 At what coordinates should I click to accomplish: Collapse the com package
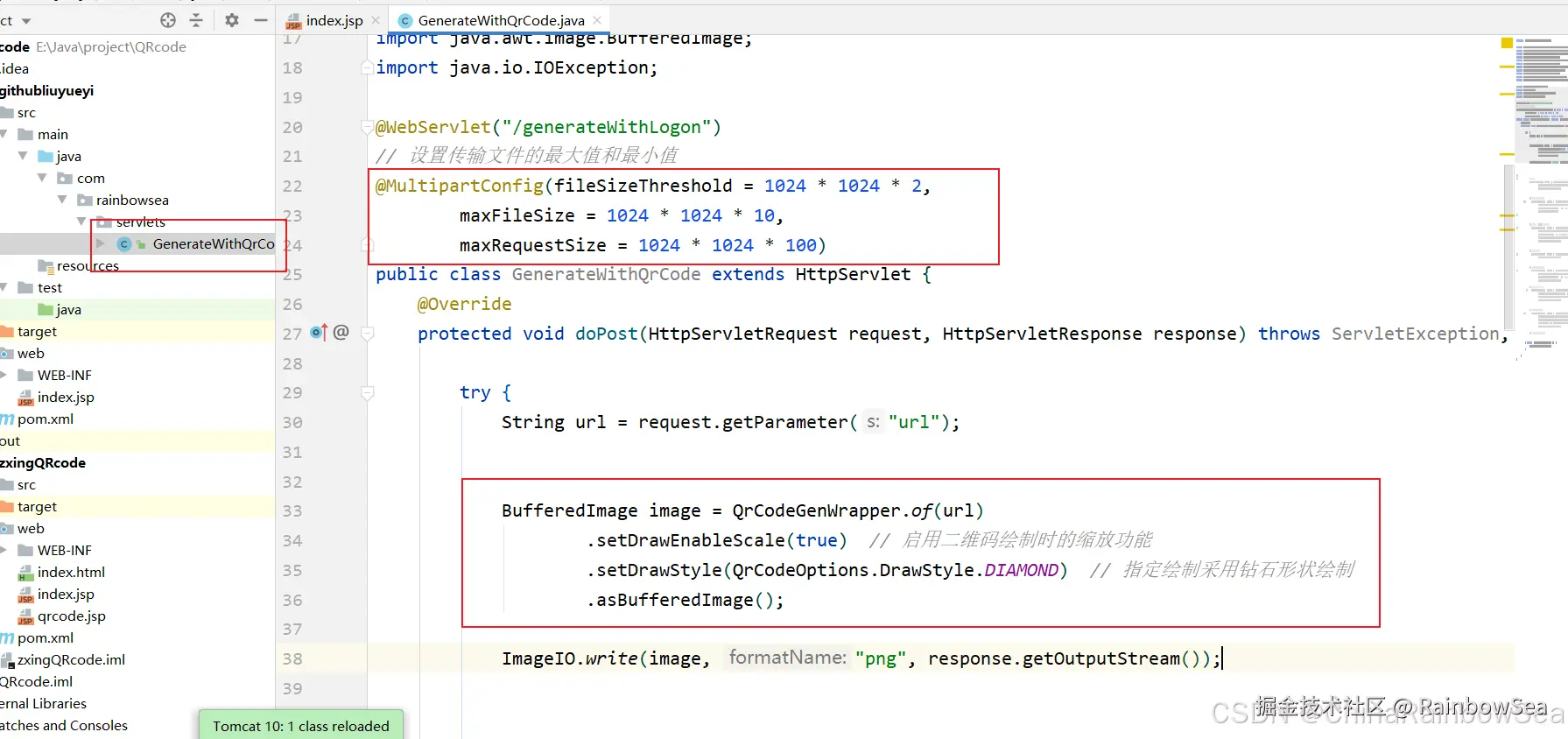point(42,178)
